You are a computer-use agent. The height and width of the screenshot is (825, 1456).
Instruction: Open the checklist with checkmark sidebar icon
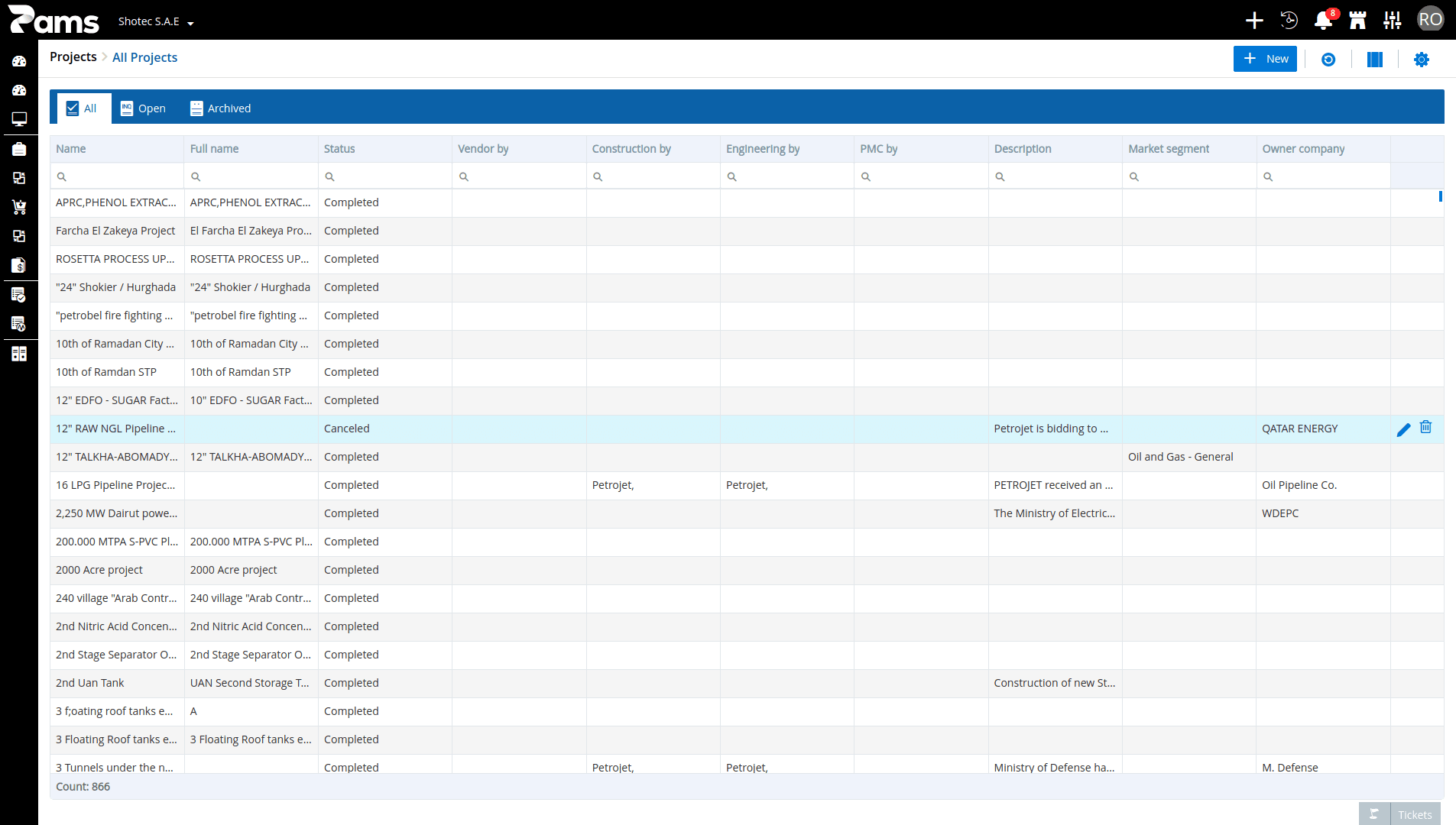click(19, 295)
